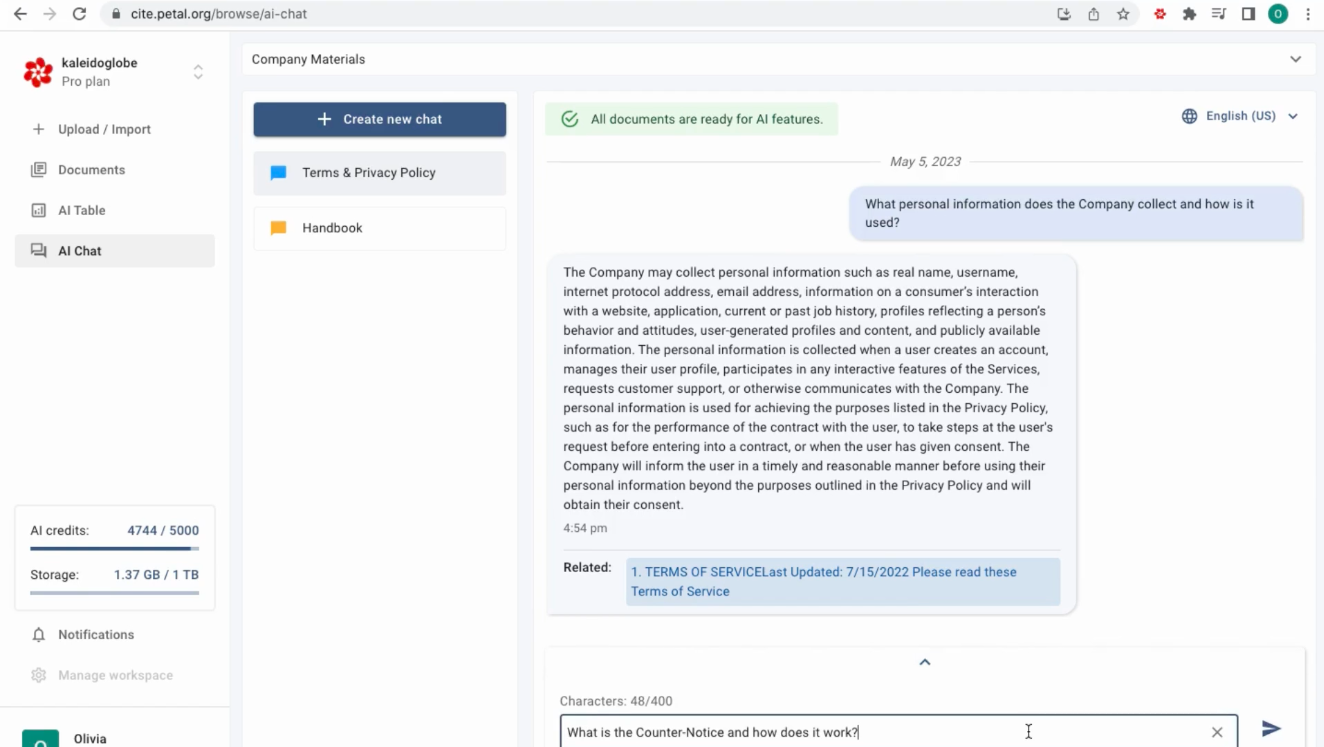Collapse the message input panel chevron
The image size is (1324, 747).
(x=924, y=661)
